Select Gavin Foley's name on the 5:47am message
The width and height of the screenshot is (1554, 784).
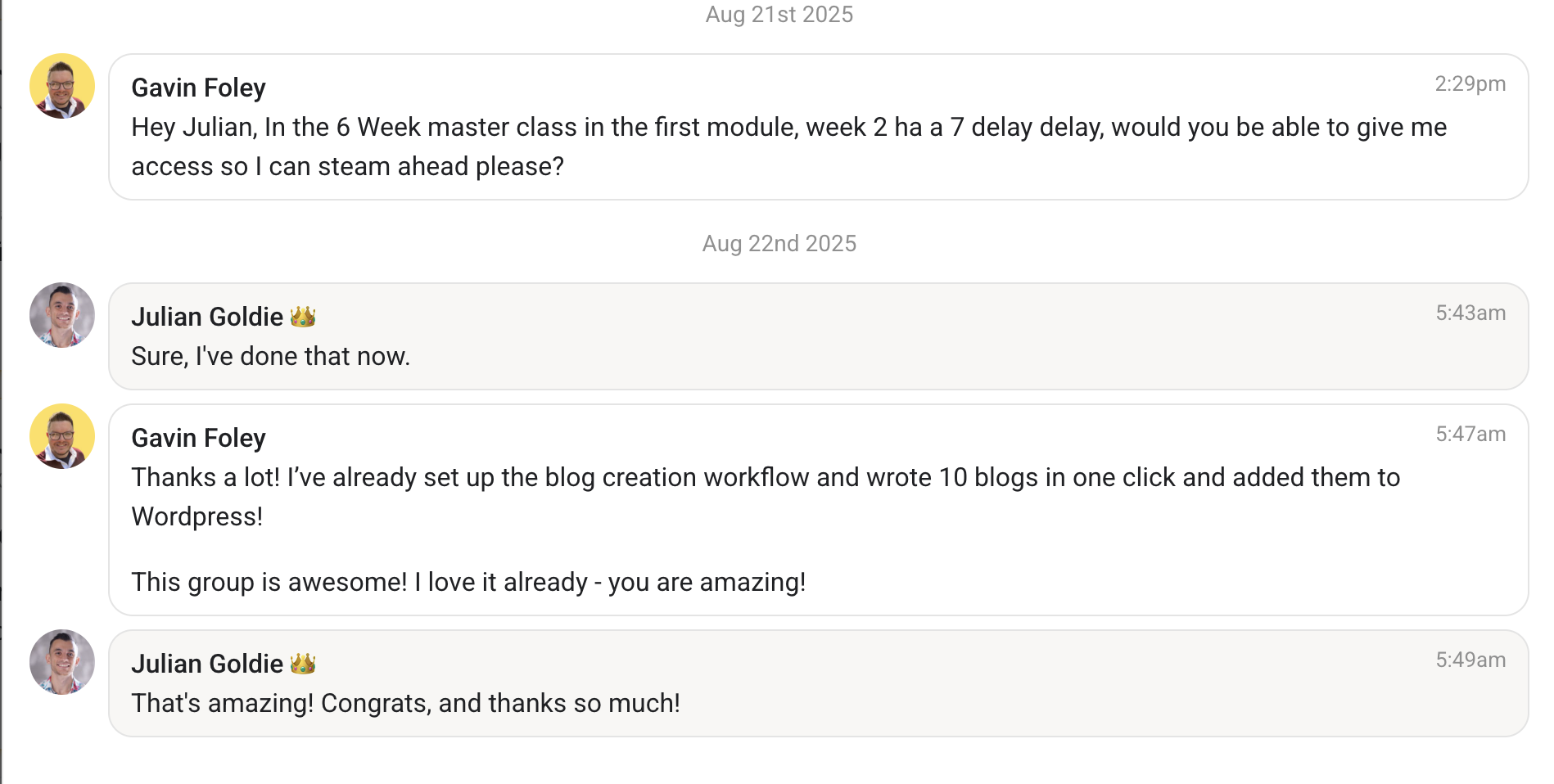199,438
